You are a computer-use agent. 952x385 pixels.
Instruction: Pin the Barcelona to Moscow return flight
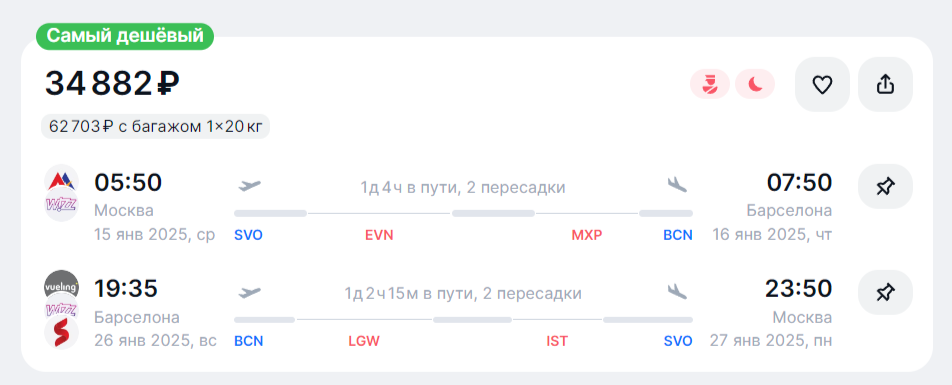click(x=885, y=293)
